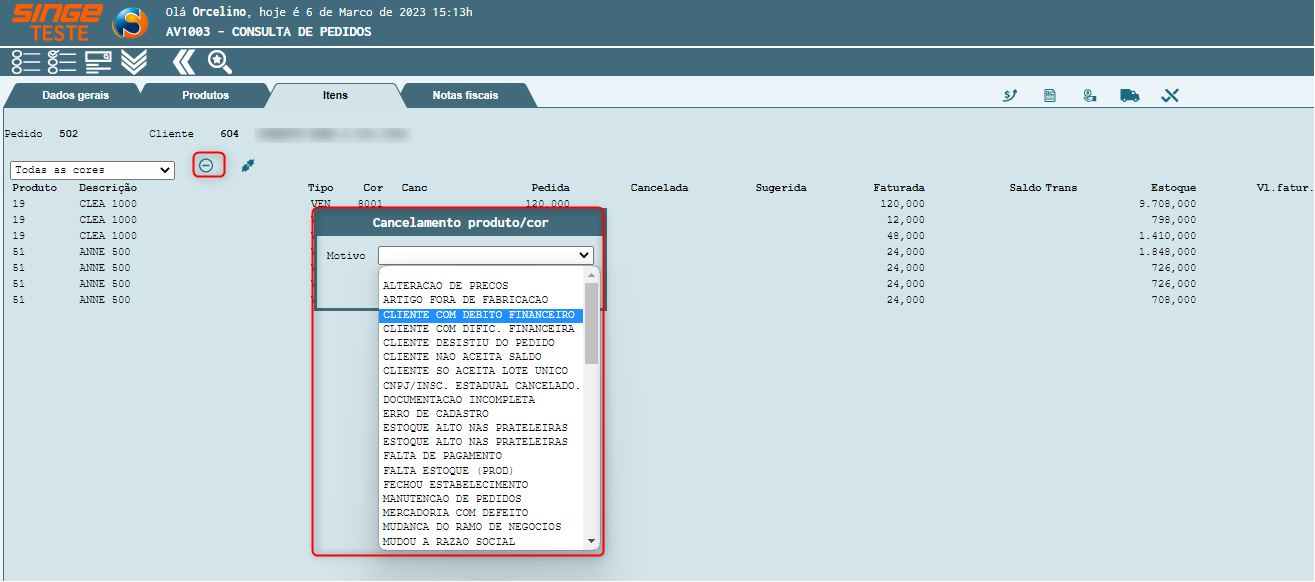Image resolution: width=1315 pixels, height=582 pixels.
Task: Click the Sugerida column header
Action: point(780,188)
